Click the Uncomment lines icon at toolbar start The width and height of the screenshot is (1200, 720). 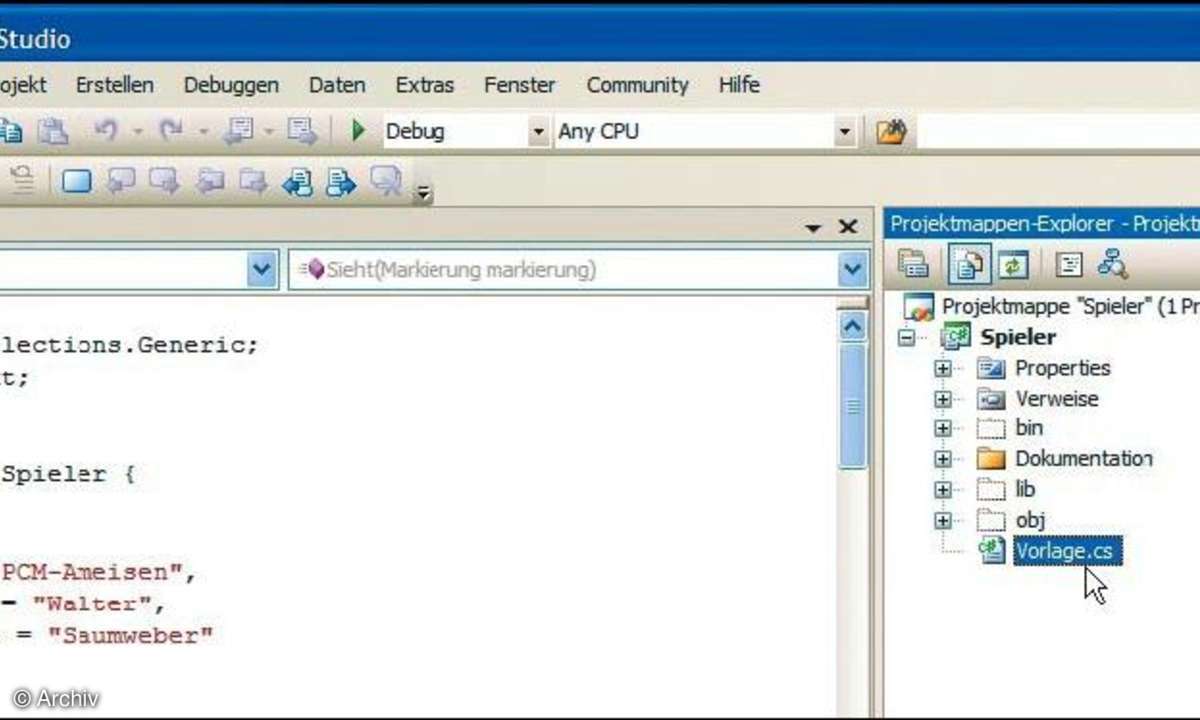pyautogui.click(x=22, y=181)
